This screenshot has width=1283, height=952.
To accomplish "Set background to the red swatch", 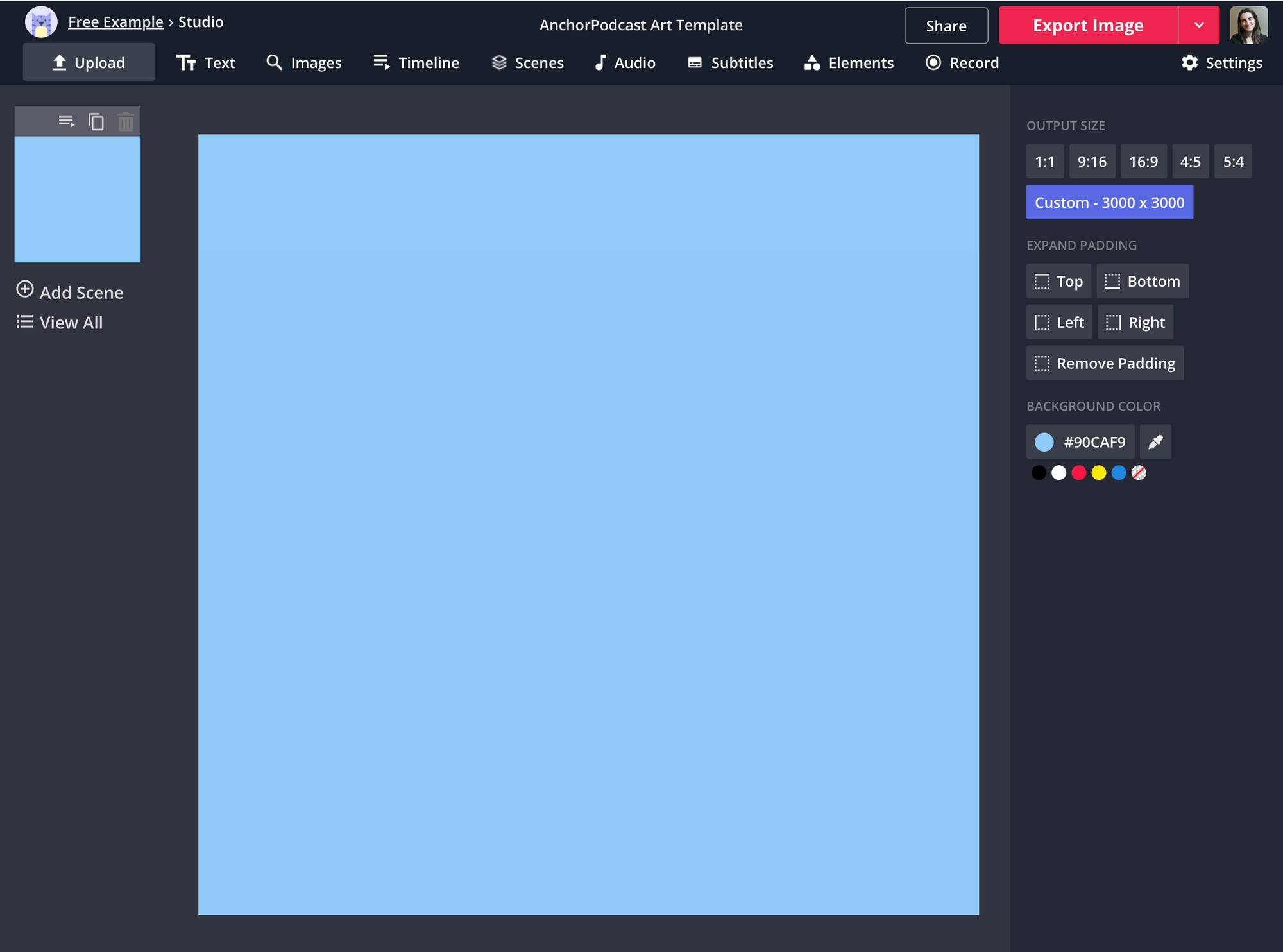I will pos(1079,473).
